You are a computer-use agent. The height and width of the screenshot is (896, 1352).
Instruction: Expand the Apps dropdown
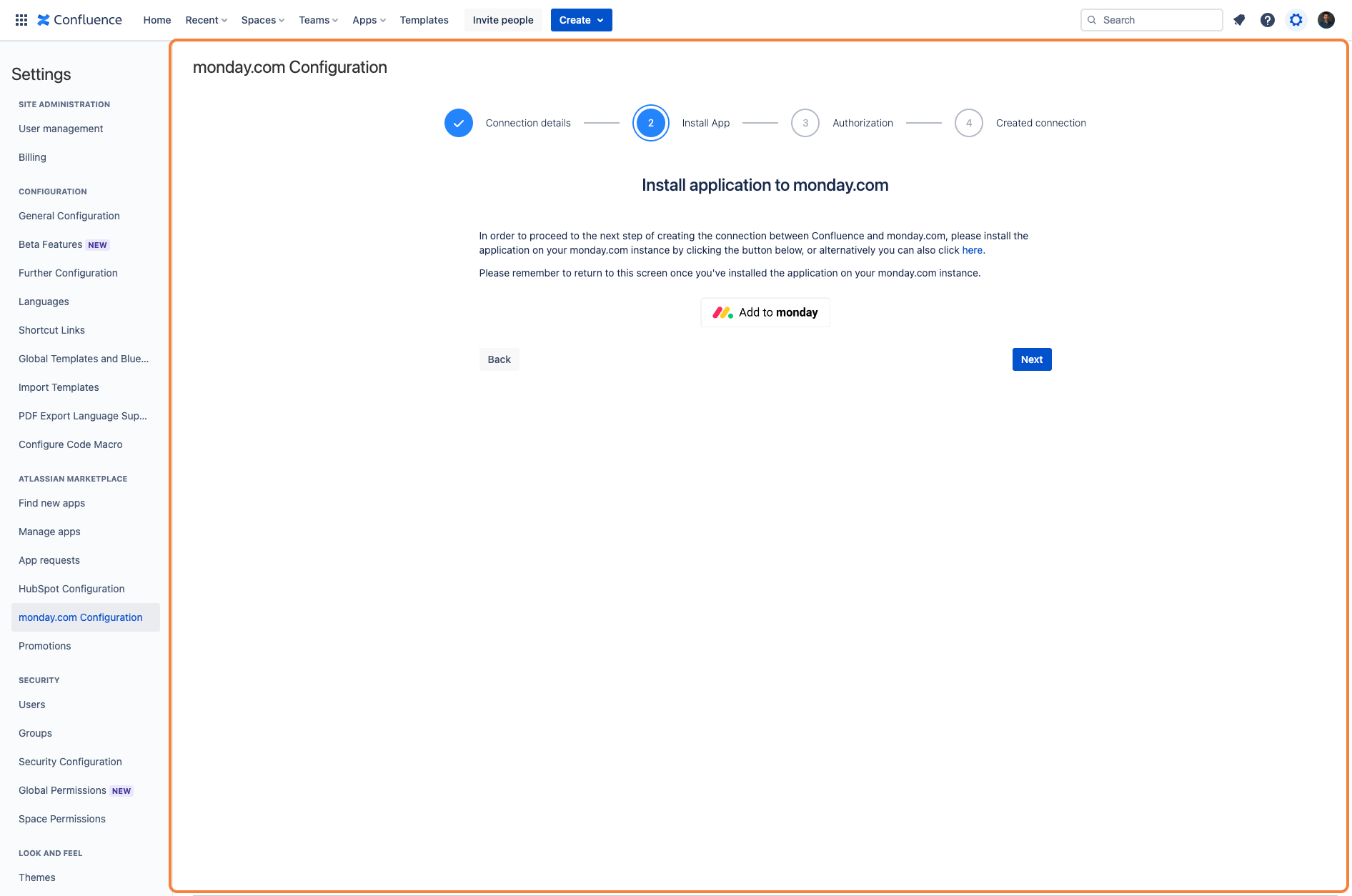point(369,20)
